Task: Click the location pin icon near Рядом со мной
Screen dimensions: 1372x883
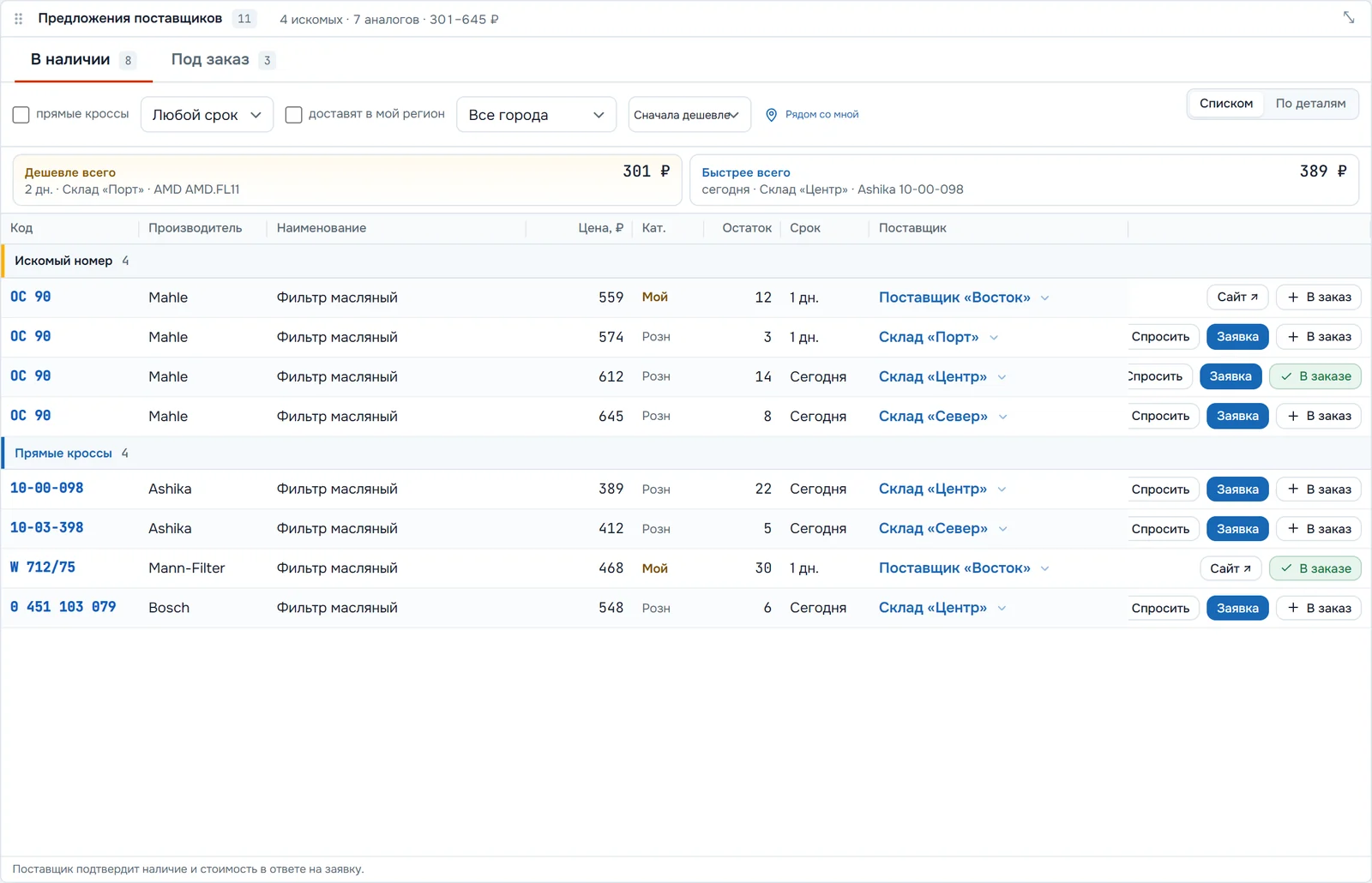Action: tap(771, 115)
